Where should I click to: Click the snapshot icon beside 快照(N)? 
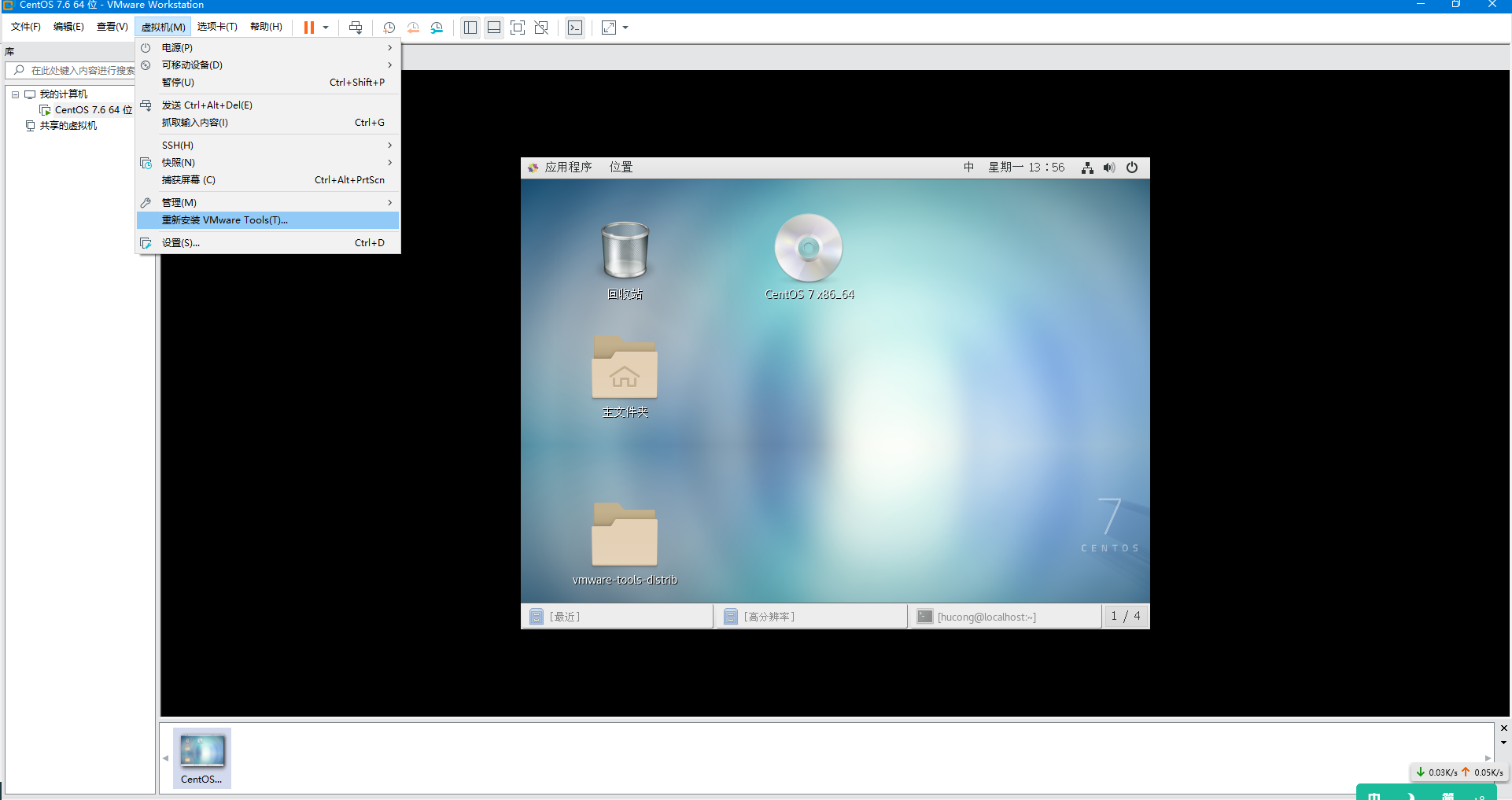(x=146, y=163)
